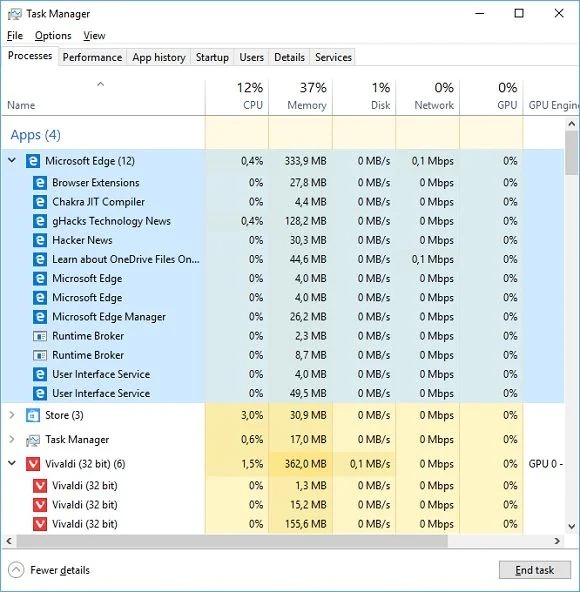
Task: Click the End task button
Action: pos(535,570)
